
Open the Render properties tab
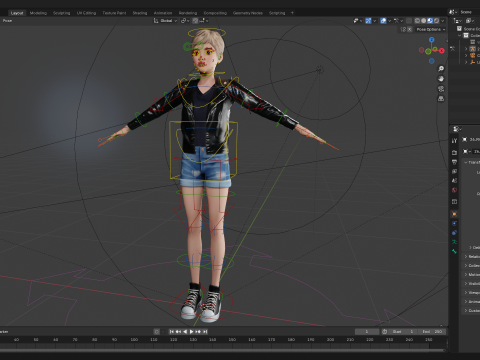[x=454, y=152]
